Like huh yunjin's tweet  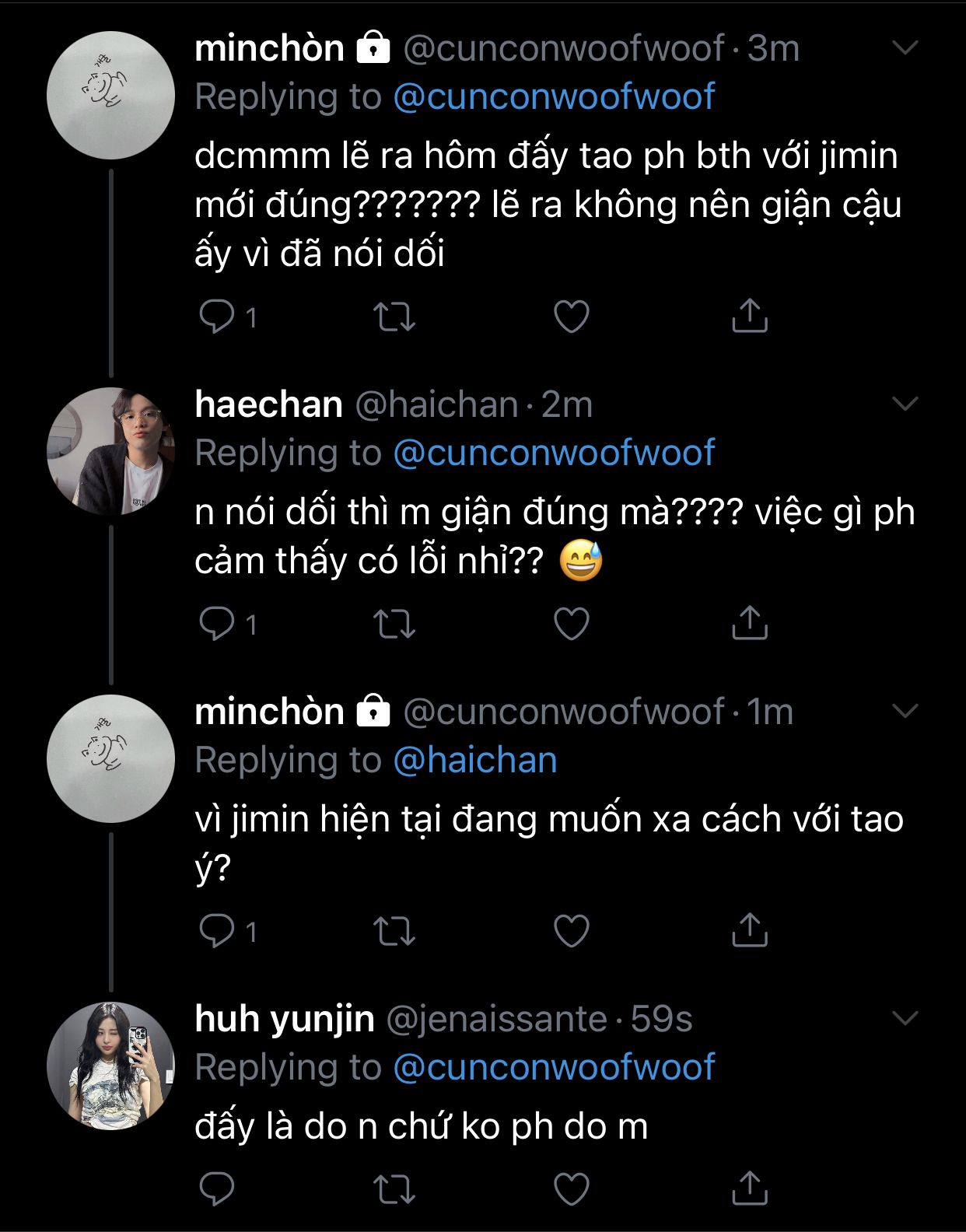click(x=572, y=1189)
